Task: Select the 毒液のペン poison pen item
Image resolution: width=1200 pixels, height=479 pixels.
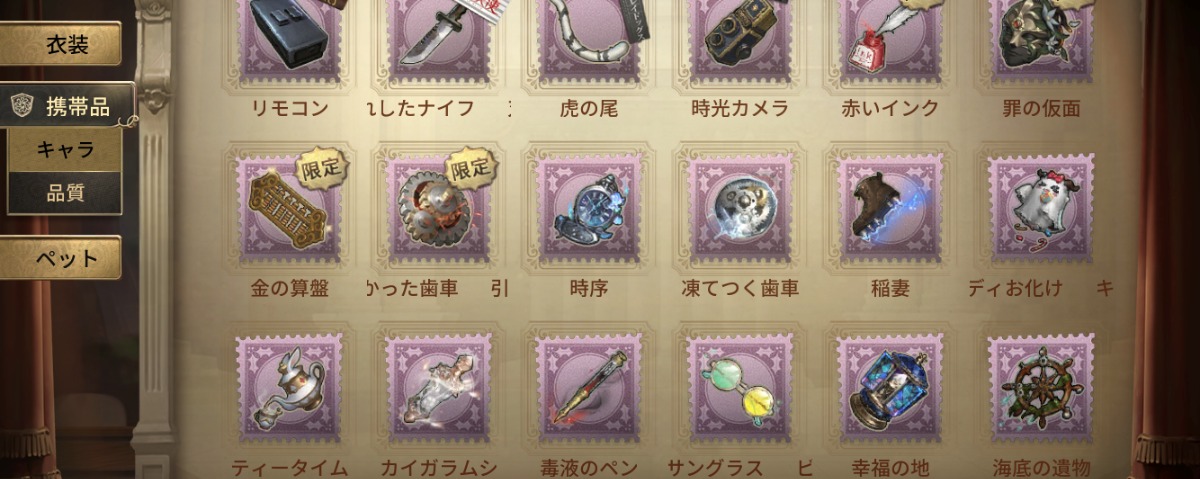Action: pyautogui.click(x=589, y=388)
